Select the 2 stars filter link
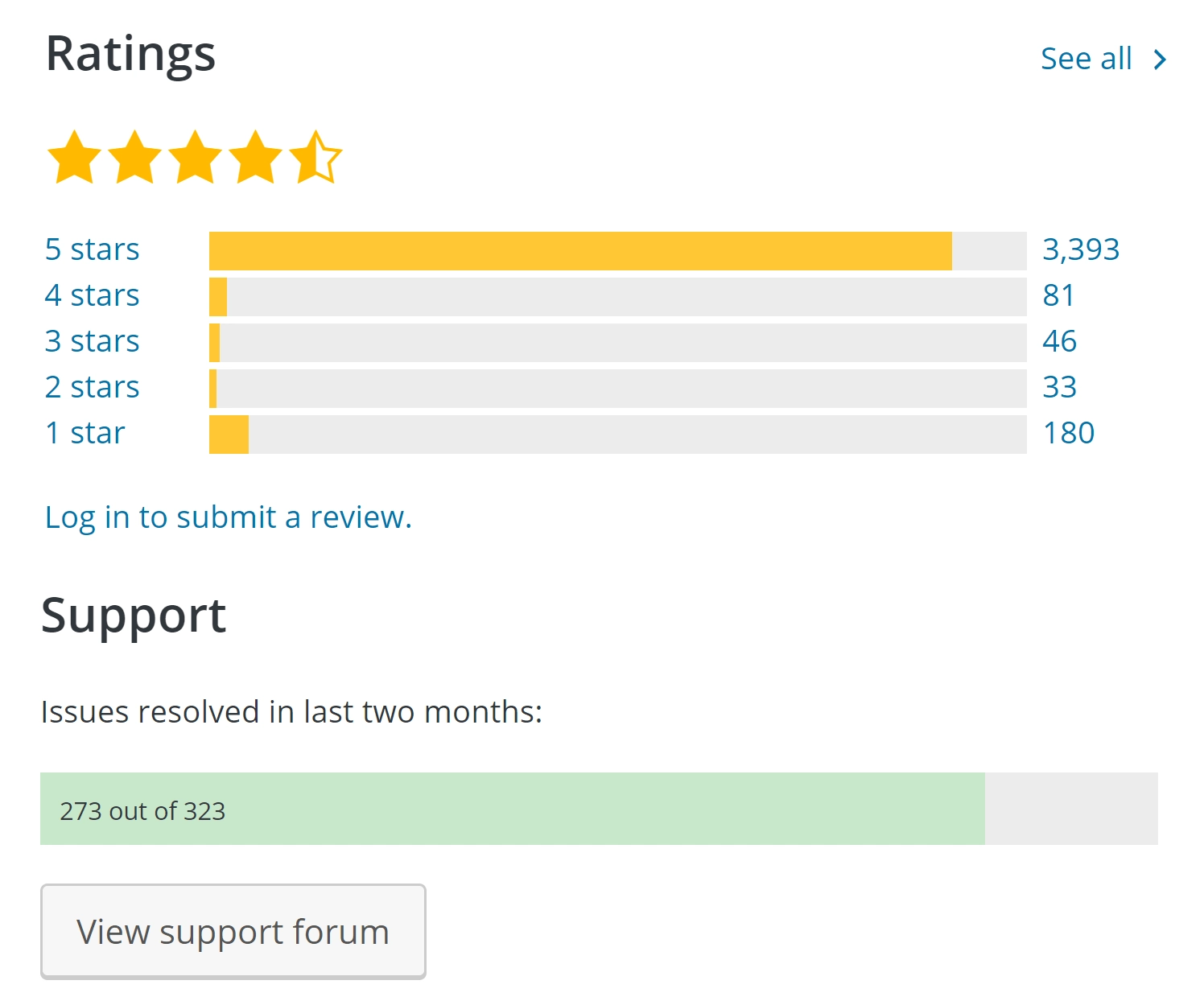 point(92,387)
